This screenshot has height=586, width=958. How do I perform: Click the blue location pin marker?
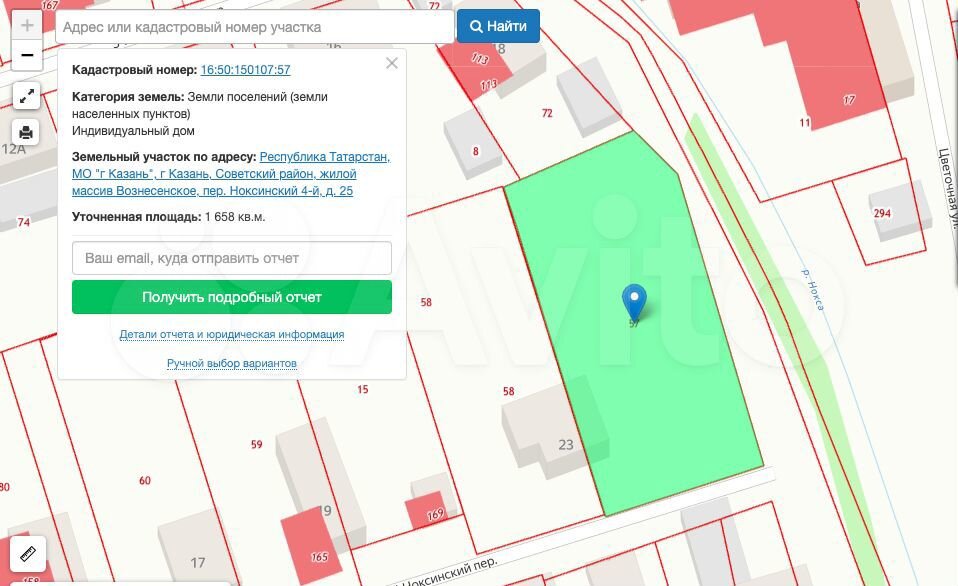click(x=634, y=300)
